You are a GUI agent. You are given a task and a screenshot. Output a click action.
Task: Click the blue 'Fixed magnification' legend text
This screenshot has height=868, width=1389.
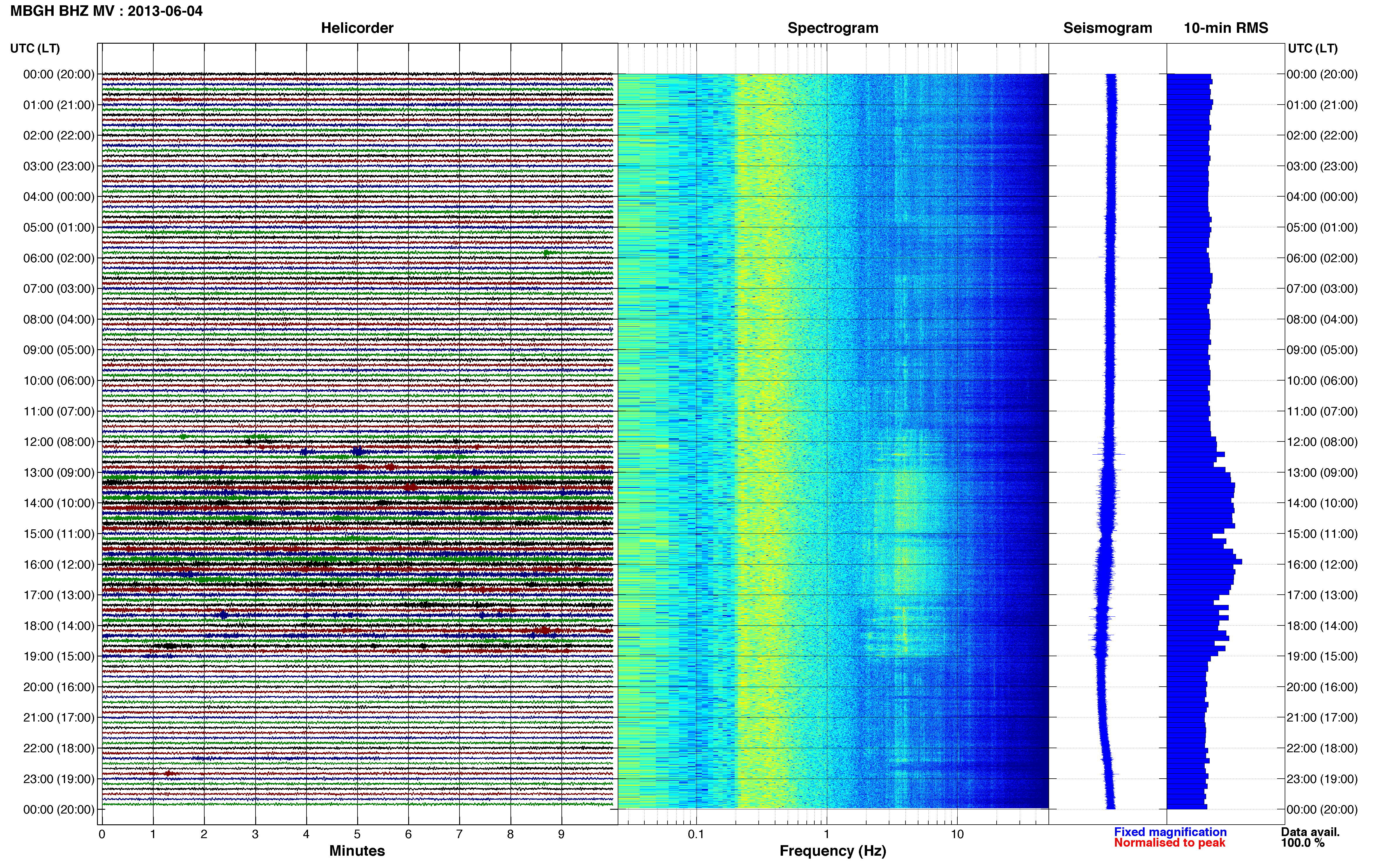[1170, 832]
